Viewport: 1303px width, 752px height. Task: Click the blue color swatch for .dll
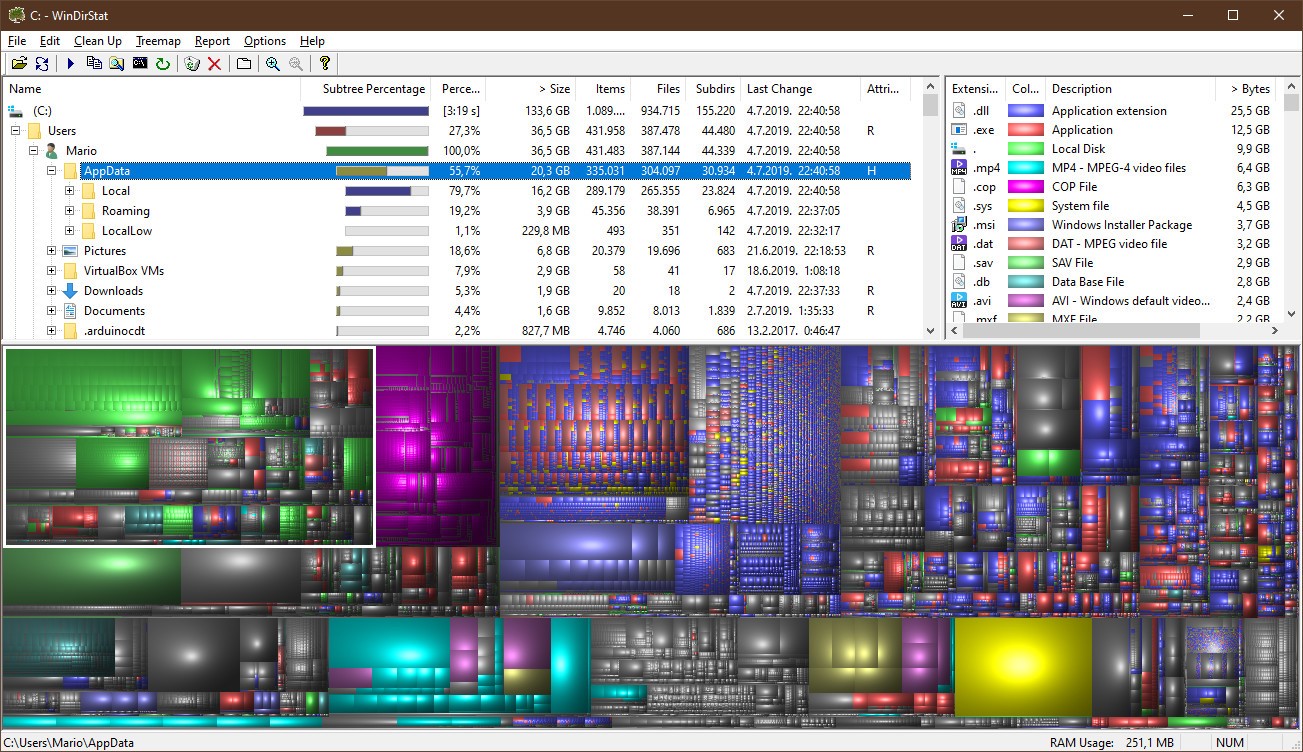pyautogui.click(x=1026, y=111)
